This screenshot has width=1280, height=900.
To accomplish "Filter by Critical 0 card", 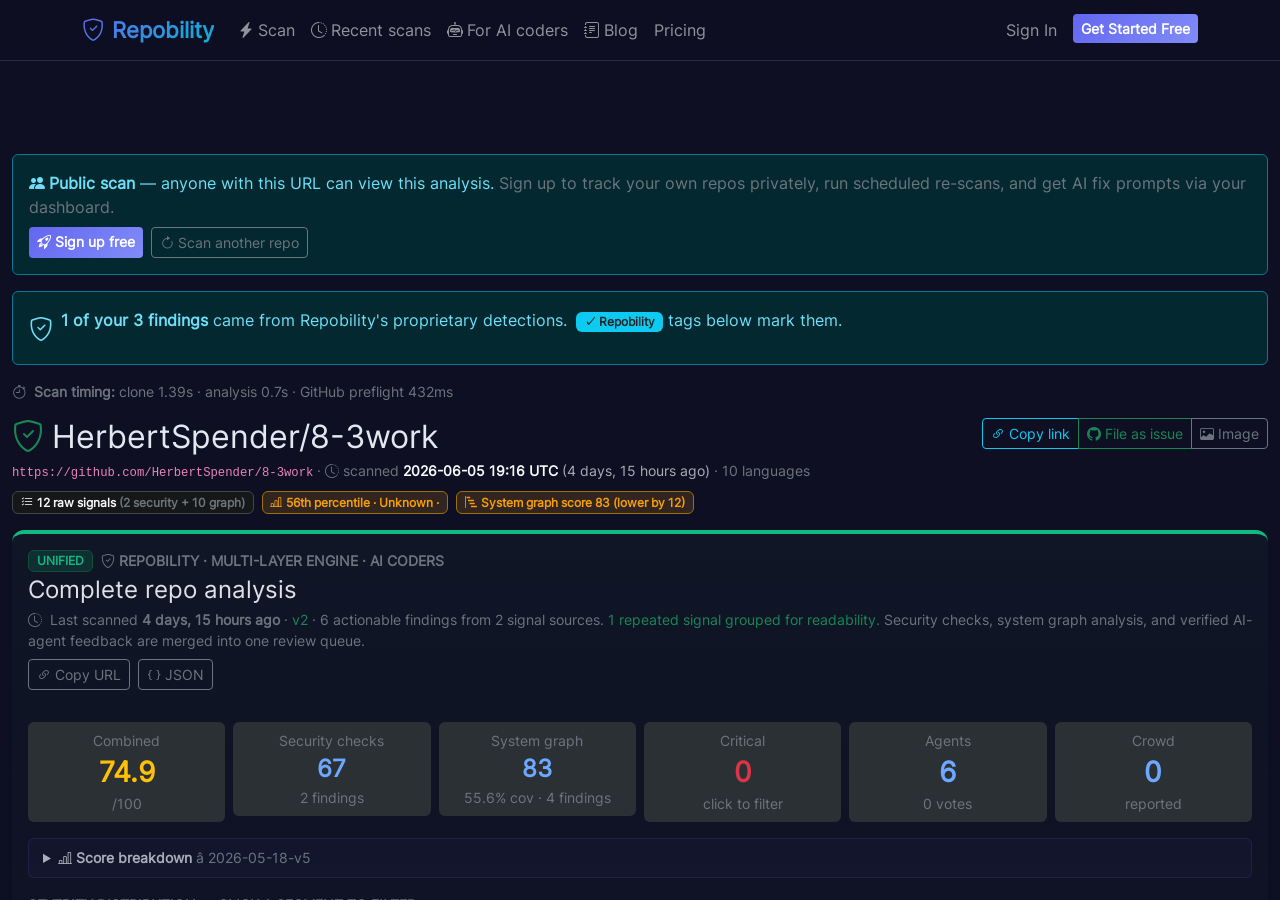I will pyautogui.click(x=742, y=772).
